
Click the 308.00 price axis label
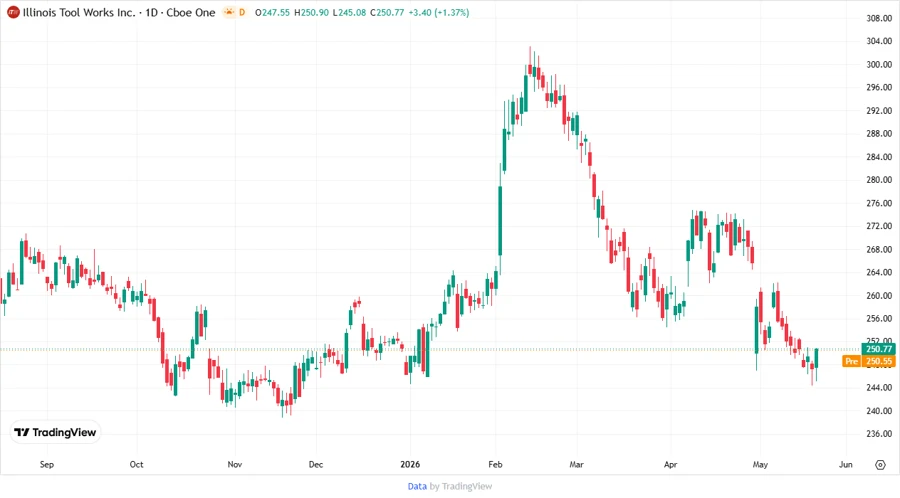pos(879,18)
